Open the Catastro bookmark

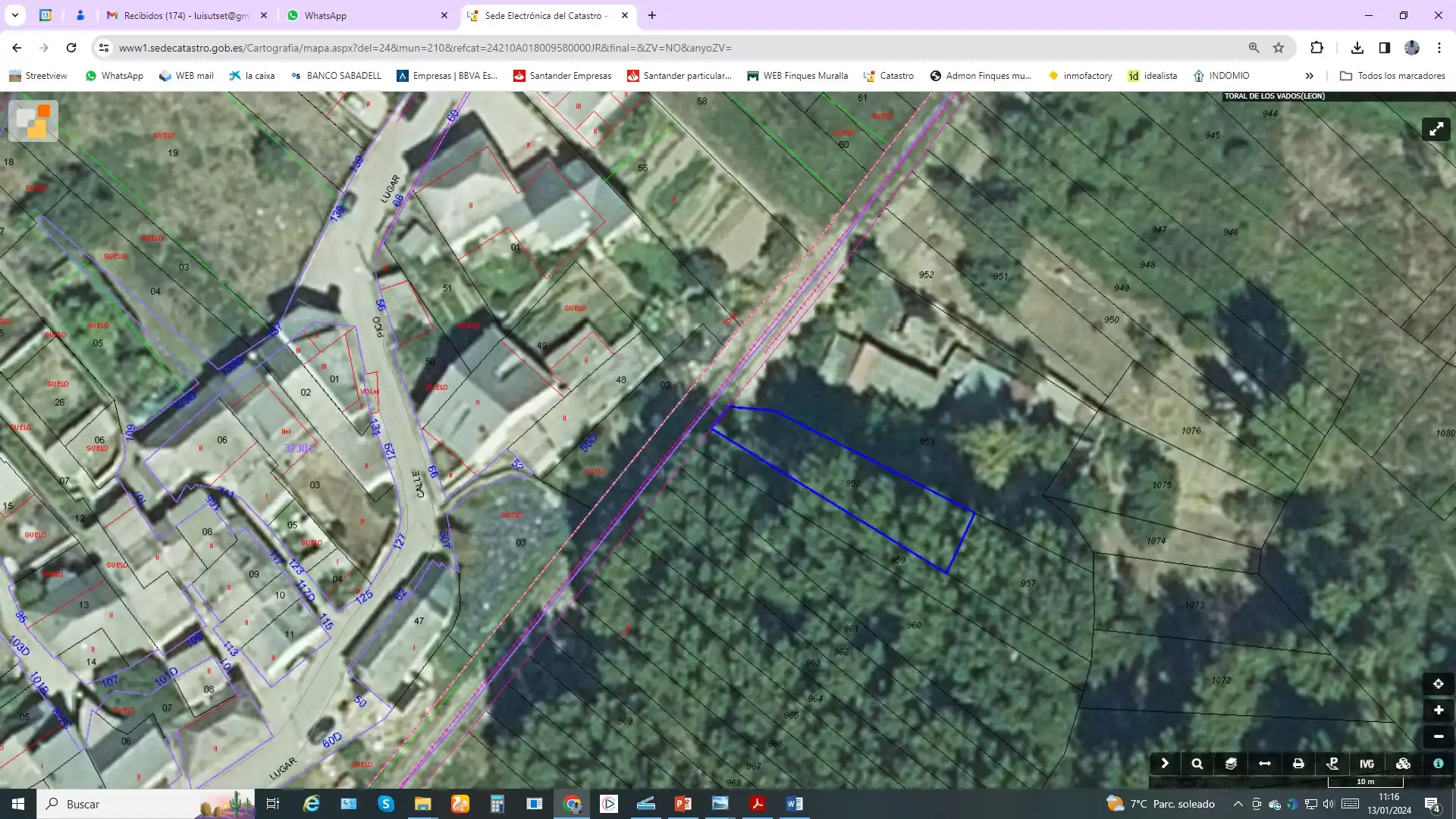(889, 76)
